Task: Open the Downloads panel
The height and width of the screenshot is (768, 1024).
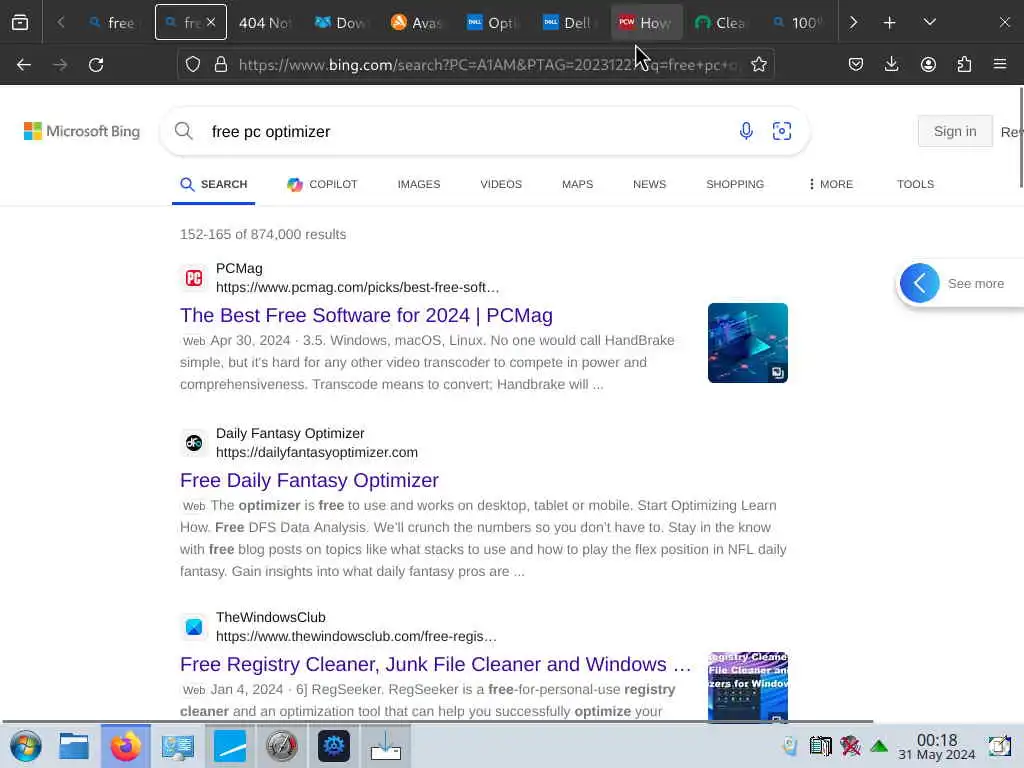Action: (891, 65)
